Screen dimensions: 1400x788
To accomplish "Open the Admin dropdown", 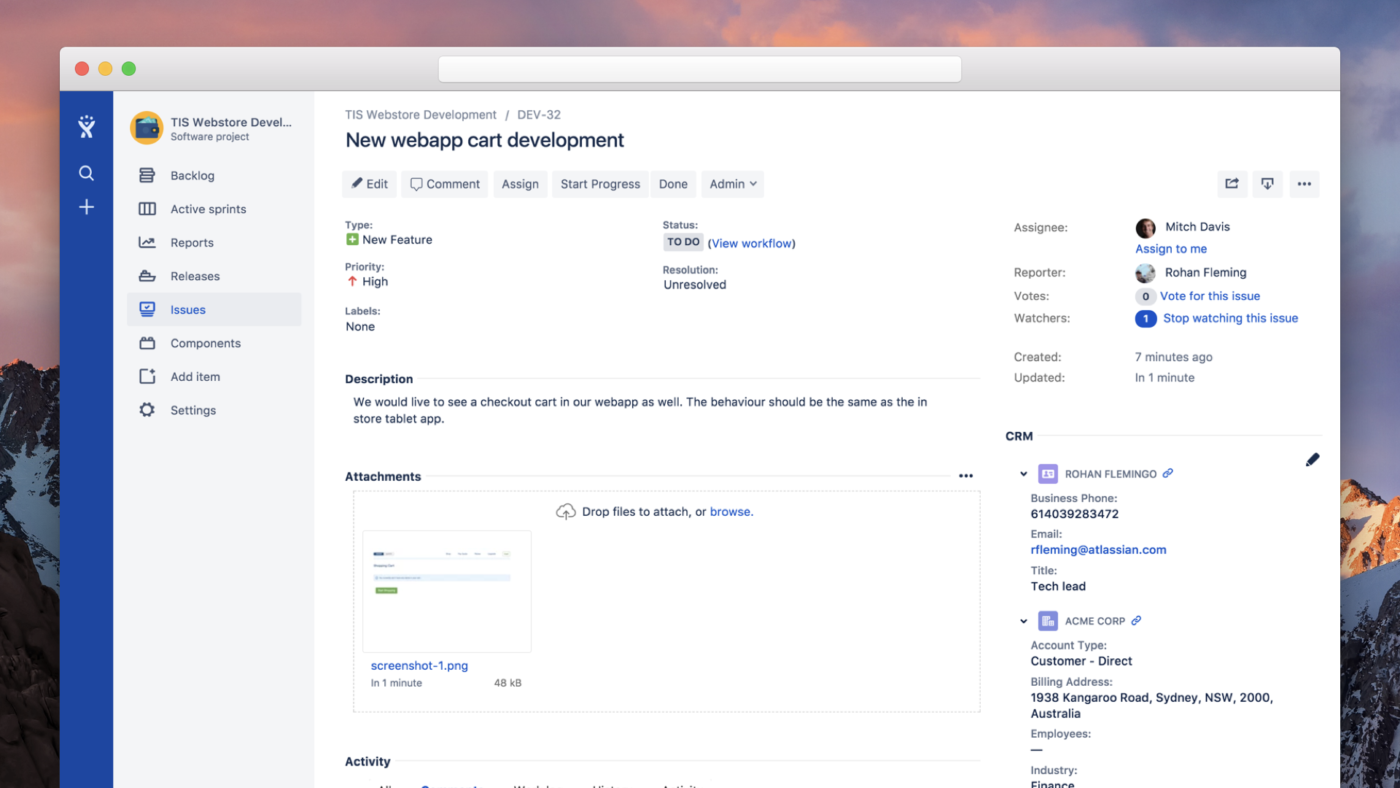I will [x=732, y=184].
